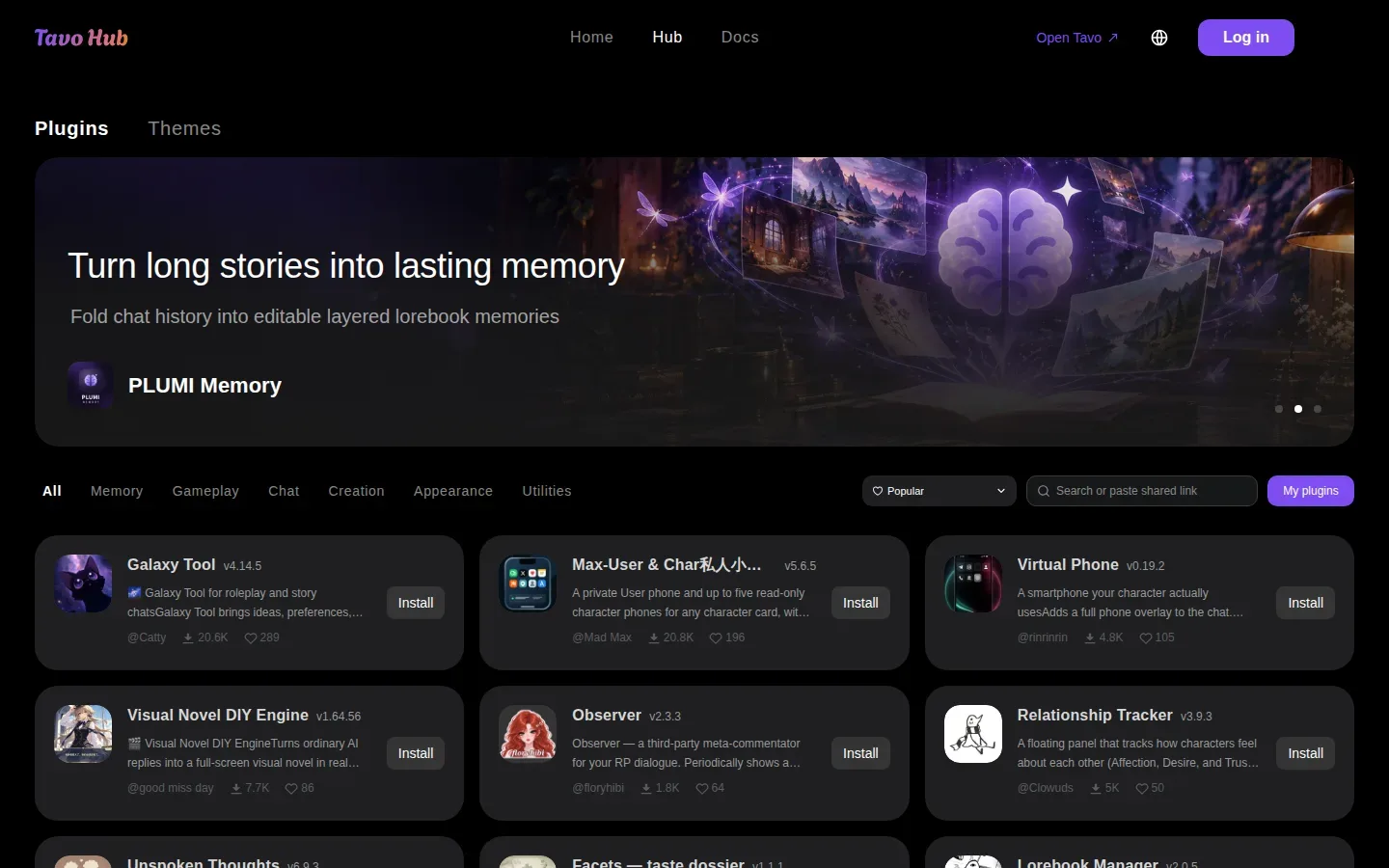Open the Galaxy Tool plugin icon
This screenshot has height=868, width=1389.
[x=83, y=583]
